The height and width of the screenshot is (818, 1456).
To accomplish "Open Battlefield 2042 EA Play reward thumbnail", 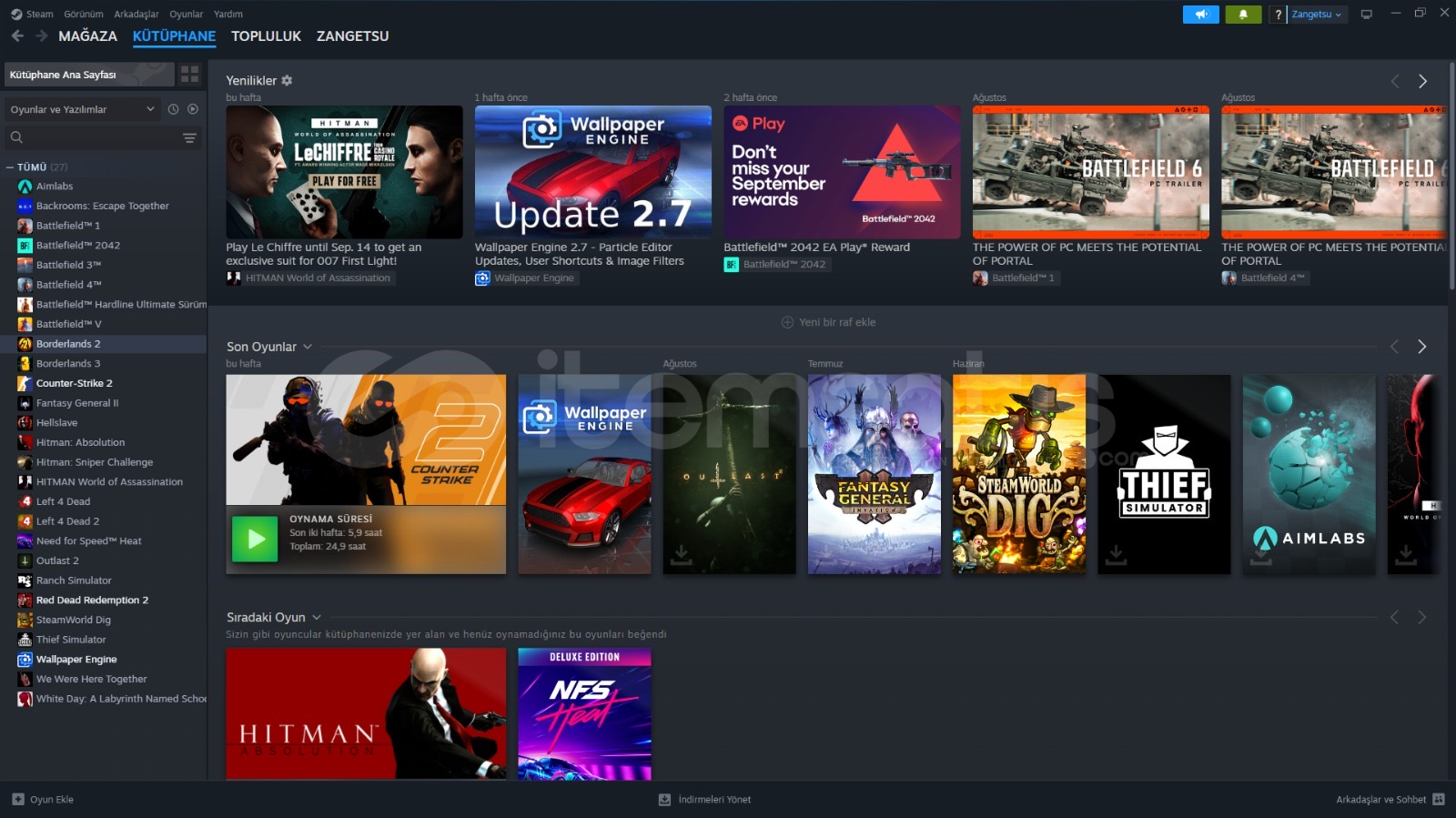I will click(x=842, y=172).
